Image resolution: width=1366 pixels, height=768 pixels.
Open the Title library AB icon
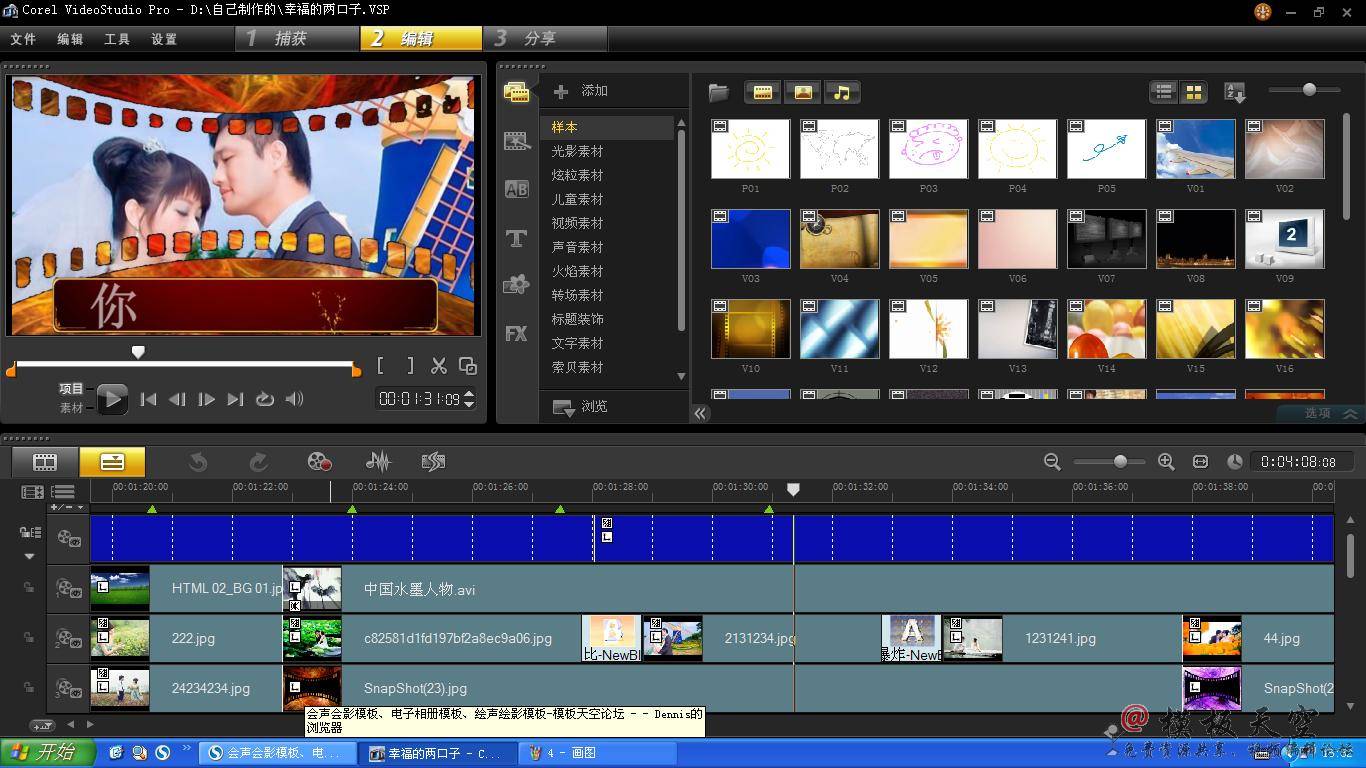point(516,189)
